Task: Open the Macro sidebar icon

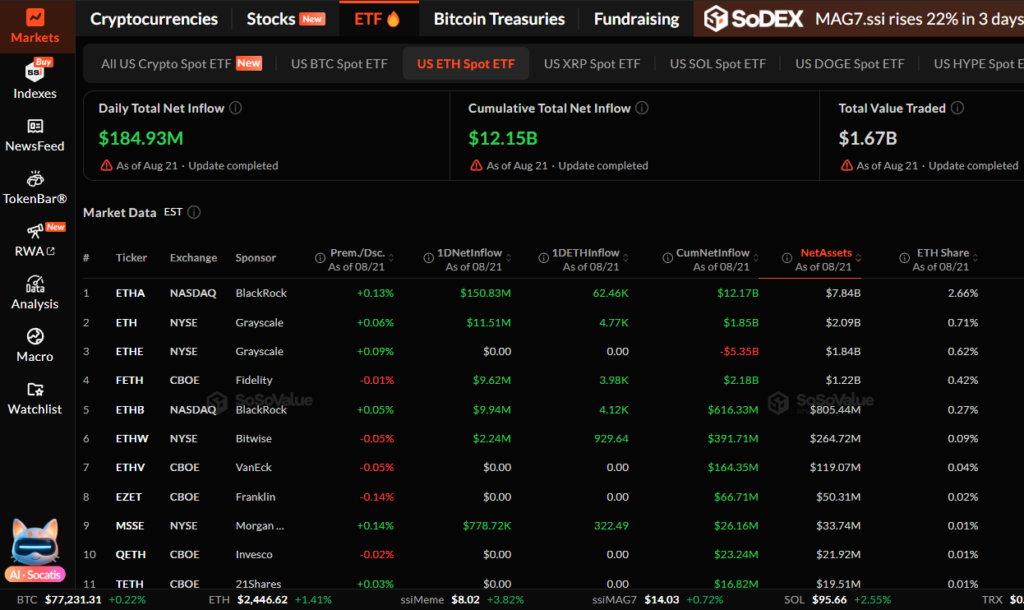Action: tap(35, 336)
